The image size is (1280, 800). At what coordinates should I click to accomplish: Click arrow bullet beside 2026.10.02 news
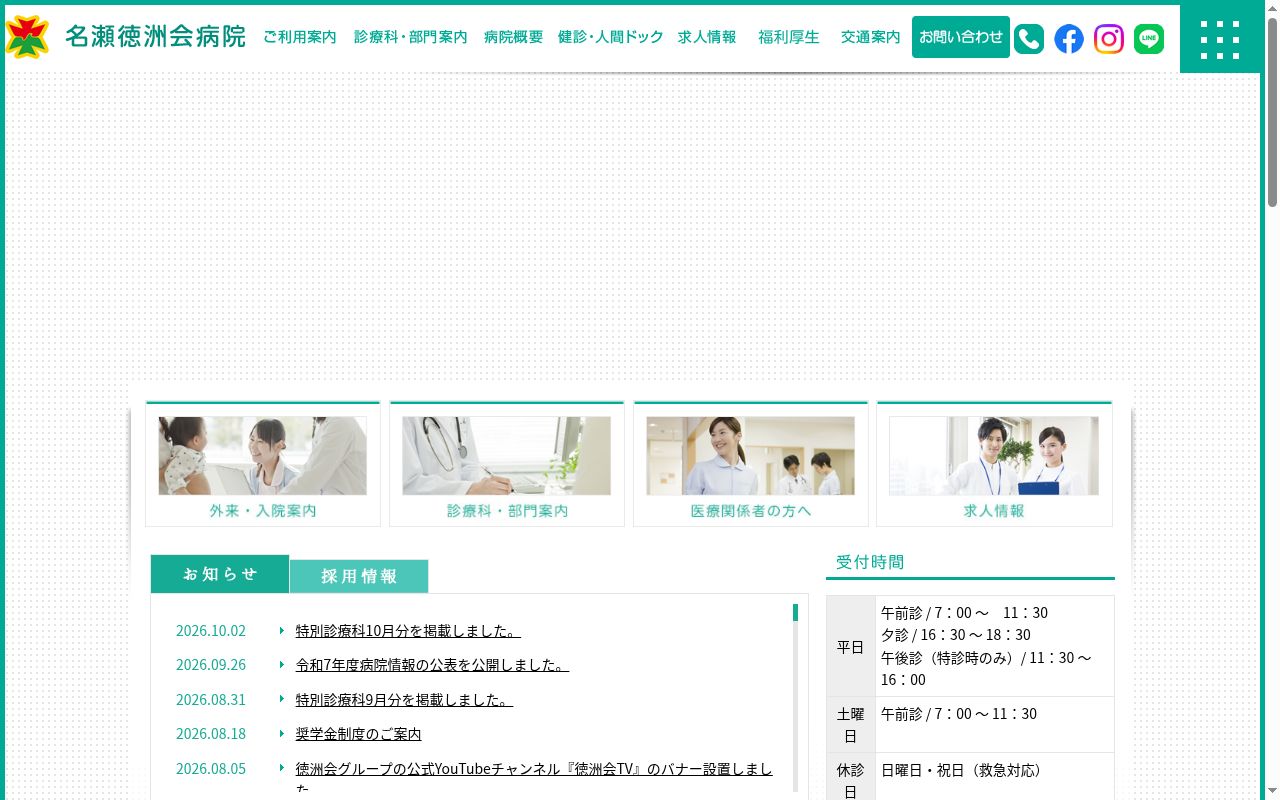282,630
